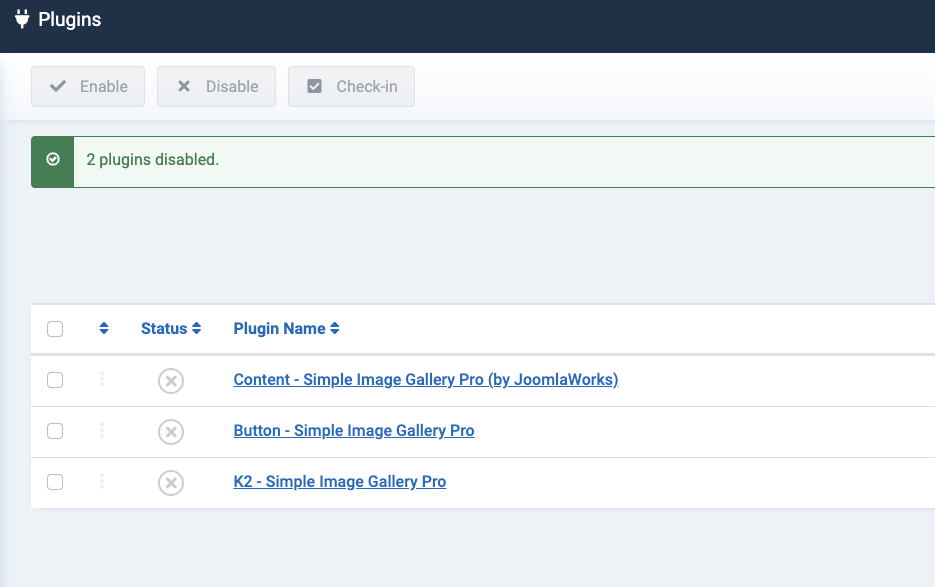Select checkbox for K2 Simple Image Gallery Pro
This screenshot has height=587, width=935.
tap(55, 482)
